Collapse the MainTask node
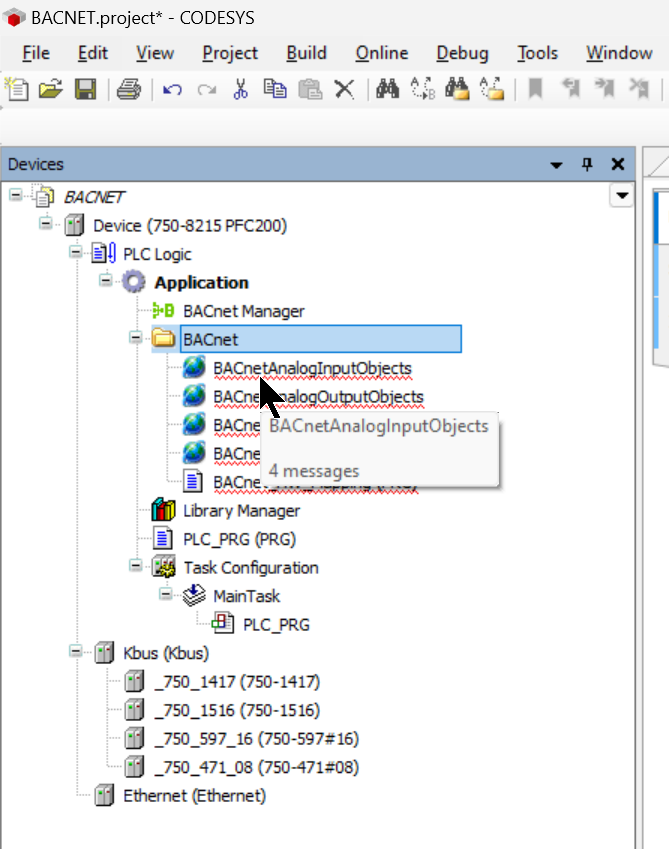Viewport: 669px width, 849px height. [166, 595]
